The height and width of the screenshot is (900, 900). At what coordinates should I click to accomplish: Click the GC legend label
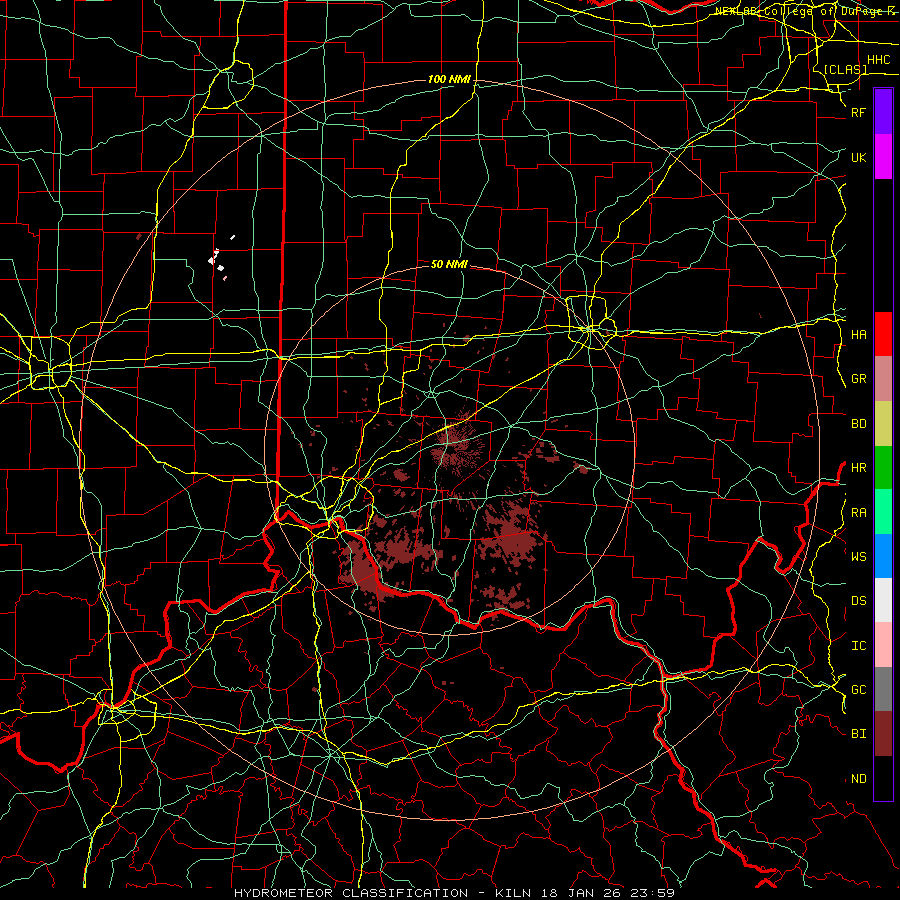point(859,690)
